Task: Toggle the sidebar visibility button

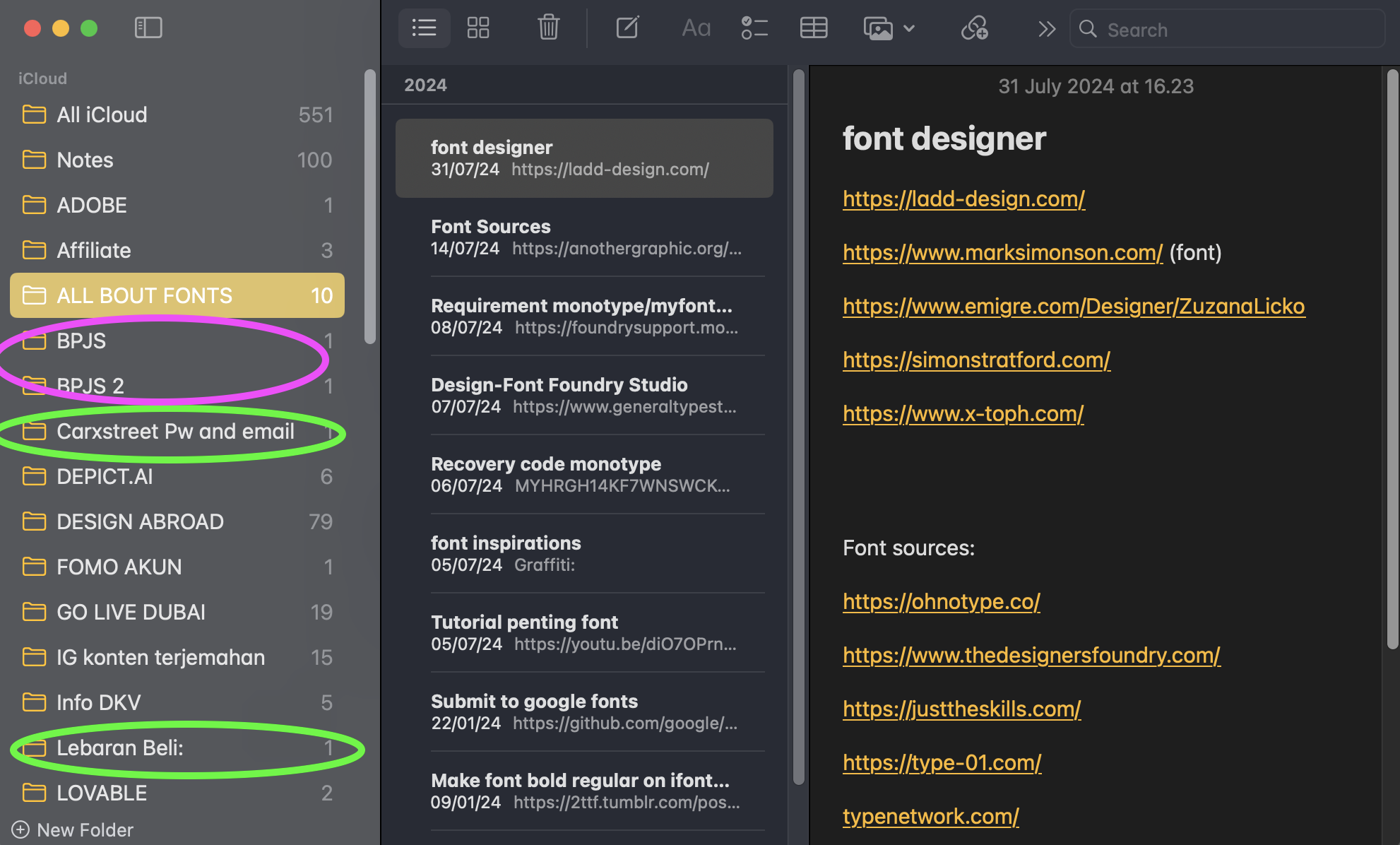Action: [148, 28]
